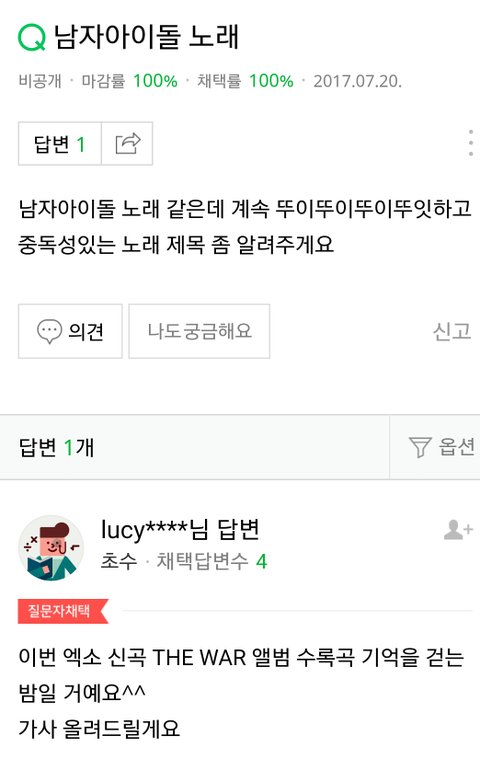Tap the 답변 1개 section header

[x=56, y=447]
